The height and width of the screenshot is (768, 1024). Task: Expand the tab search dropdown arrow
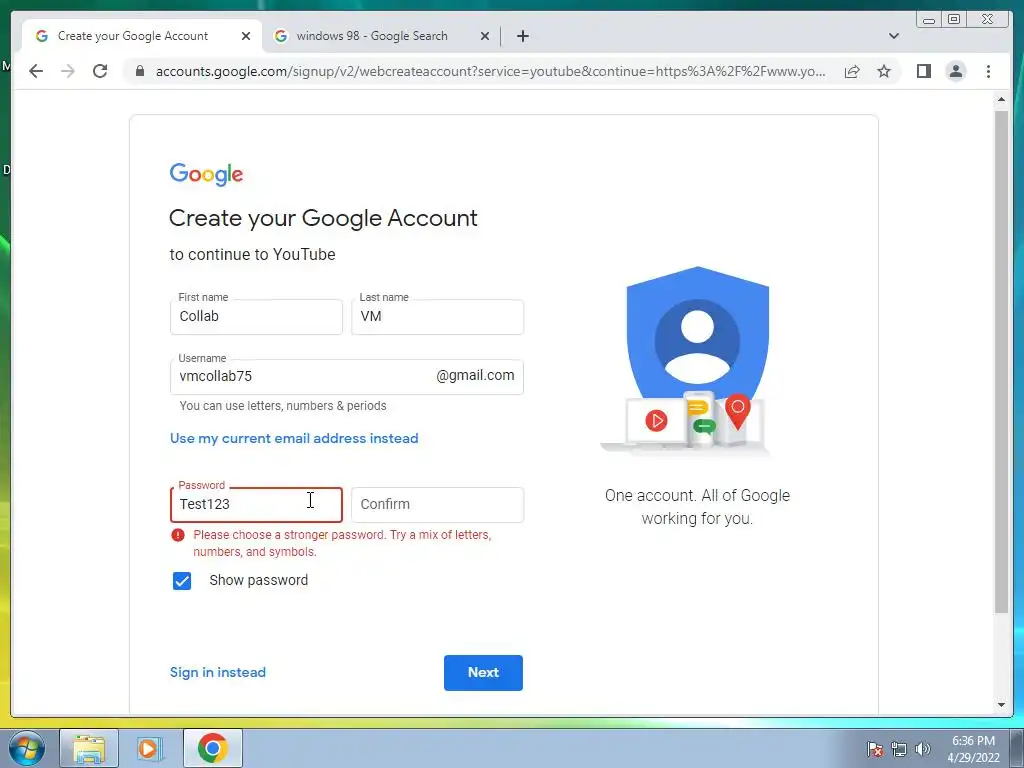(894, 36)
